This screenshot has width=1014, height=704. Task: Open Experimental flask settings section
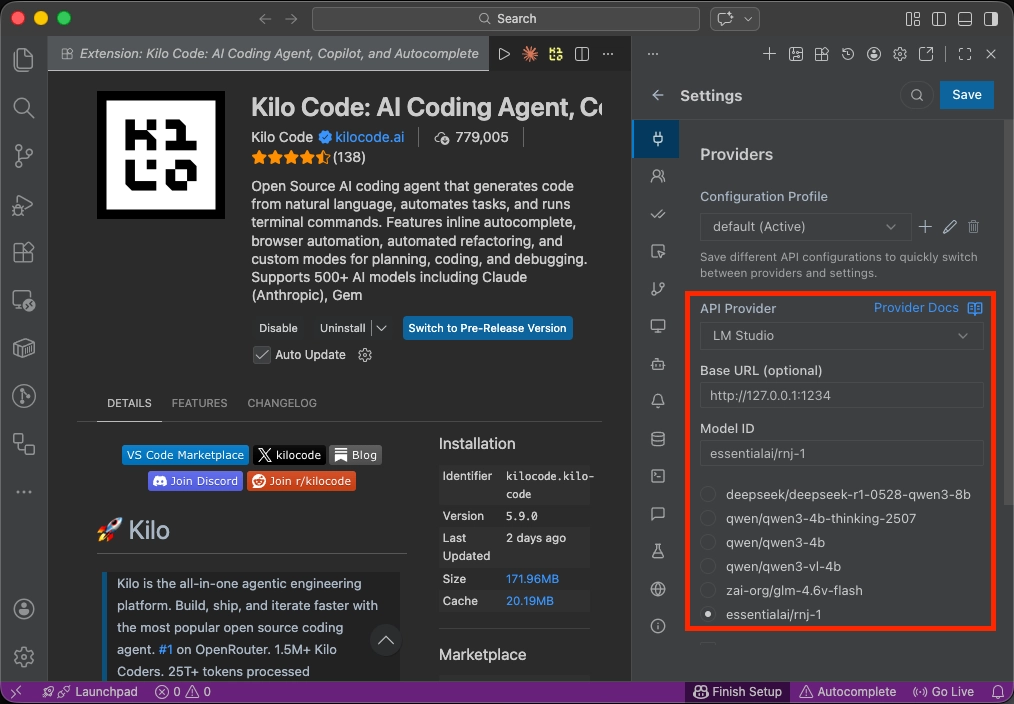658,551
